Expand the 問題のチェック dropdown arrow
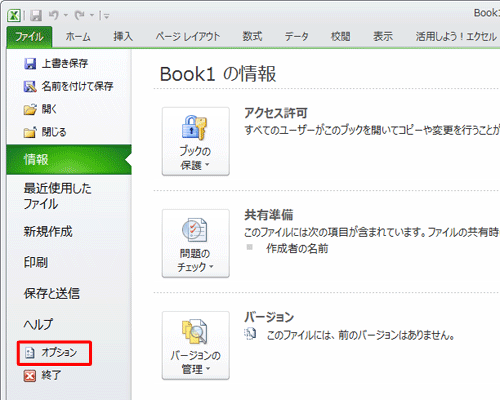The height and width of the screenshot is (400, 500). (x=211, y=267)
